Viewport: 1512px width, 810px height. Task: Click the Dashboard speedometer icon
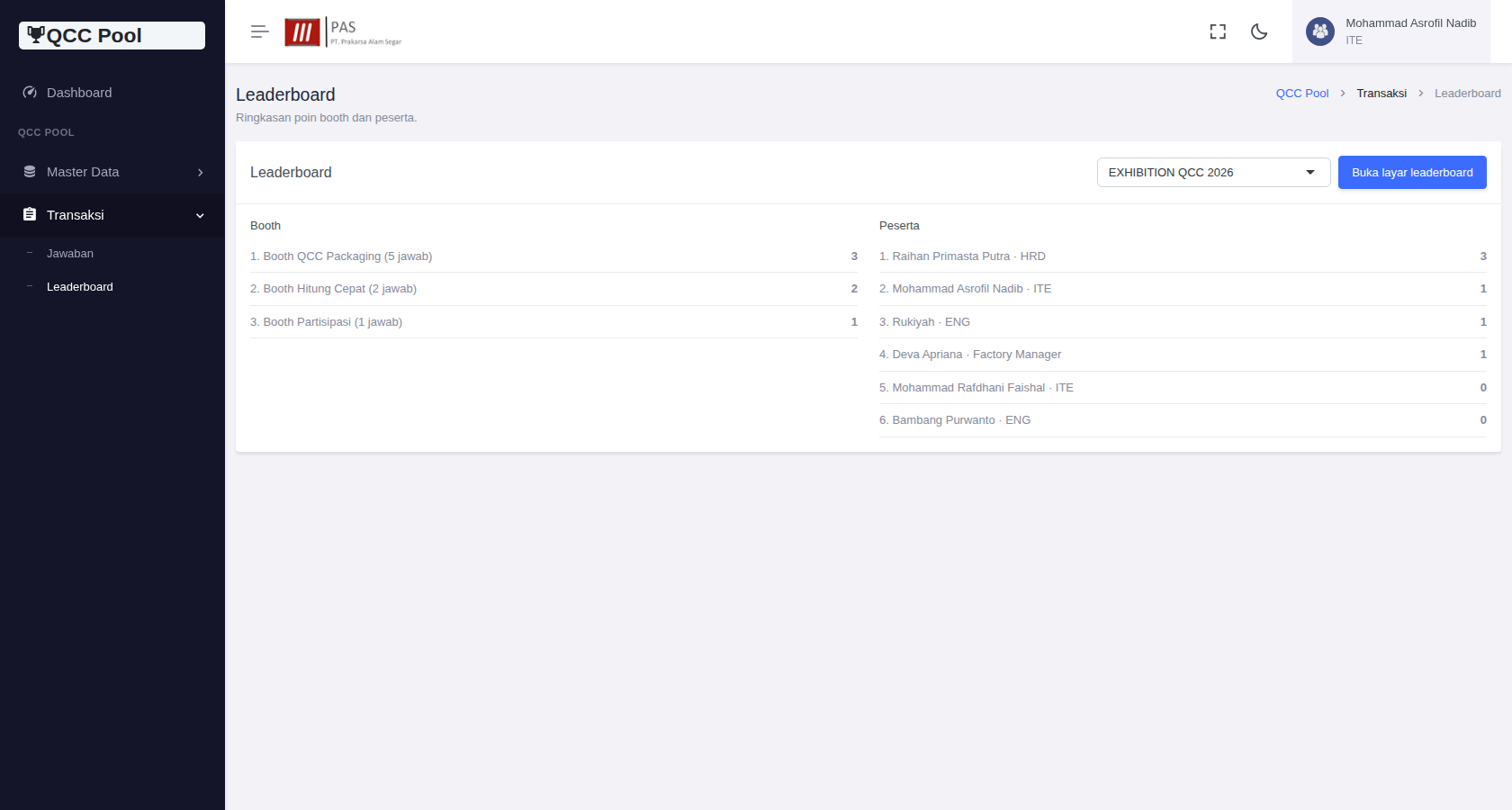tap(30, 93)
